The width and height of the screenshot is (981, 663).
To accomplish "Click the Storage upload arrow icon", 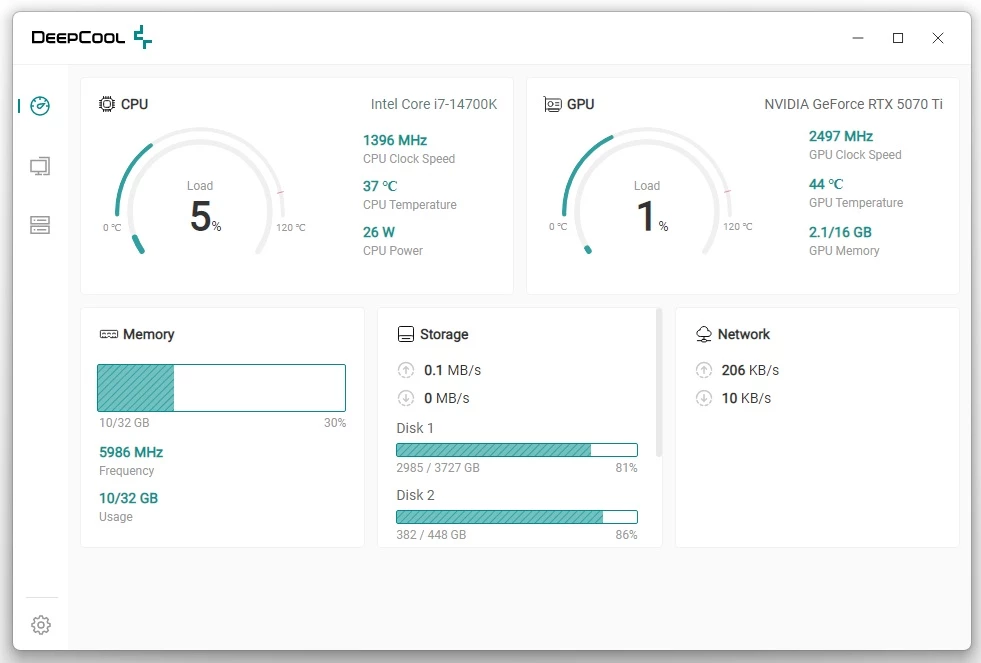I will point(406,370).
